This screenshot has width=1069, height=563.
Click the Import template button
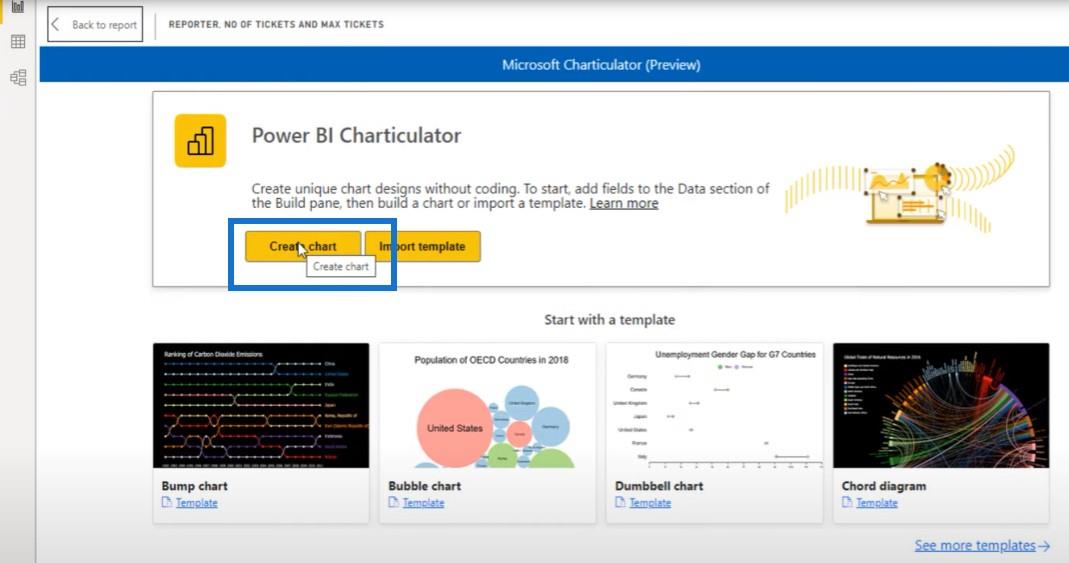pyautogui.click(x=423, y=246)
